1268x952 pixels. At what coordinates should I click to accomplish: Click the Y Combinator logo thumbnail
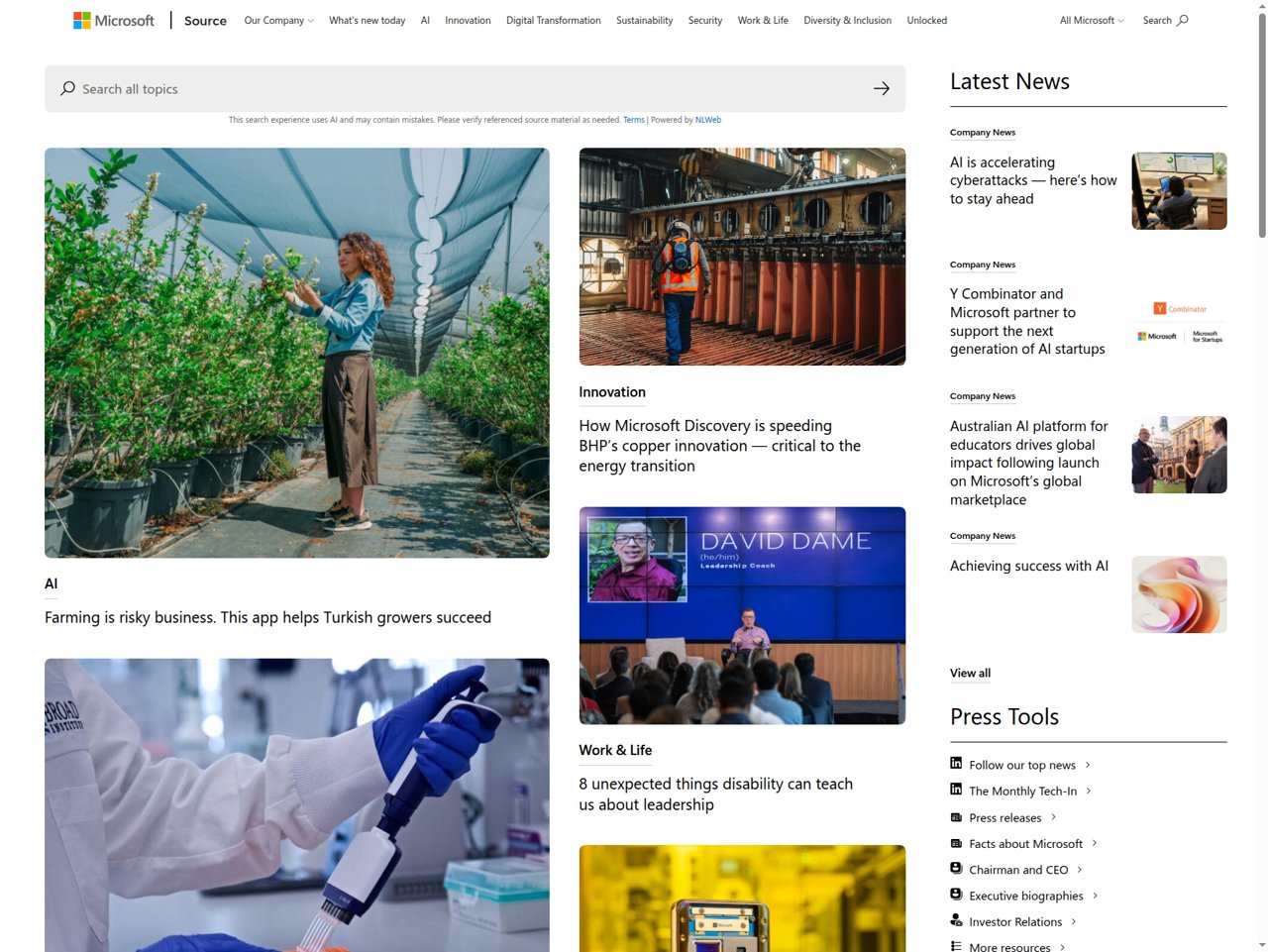tap(1179, 323)
